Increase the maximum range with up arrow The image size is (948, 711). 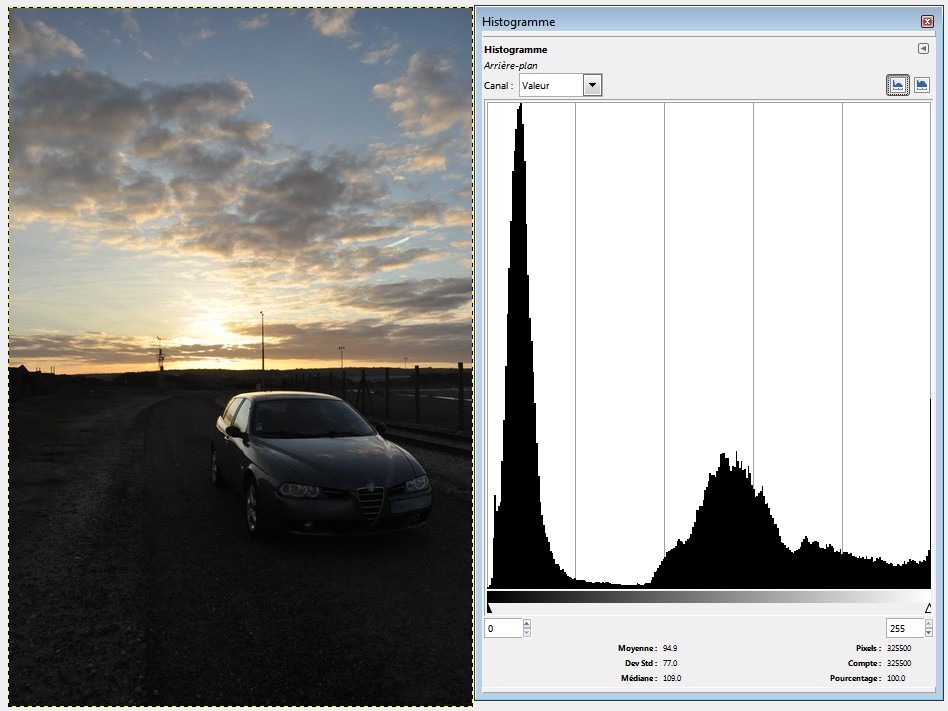pos(928,624)
